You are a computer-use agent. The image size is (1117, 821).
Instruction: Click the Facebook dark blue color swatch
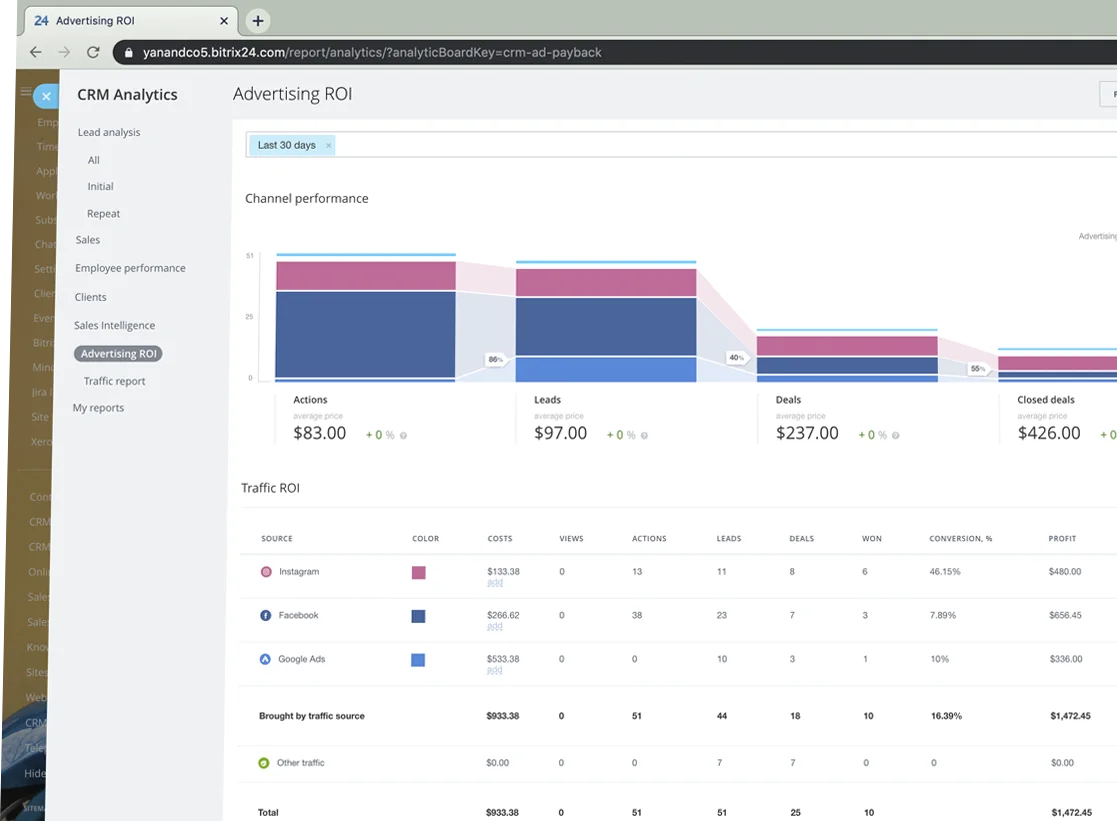pyautogui.click(x=419, y=616)
